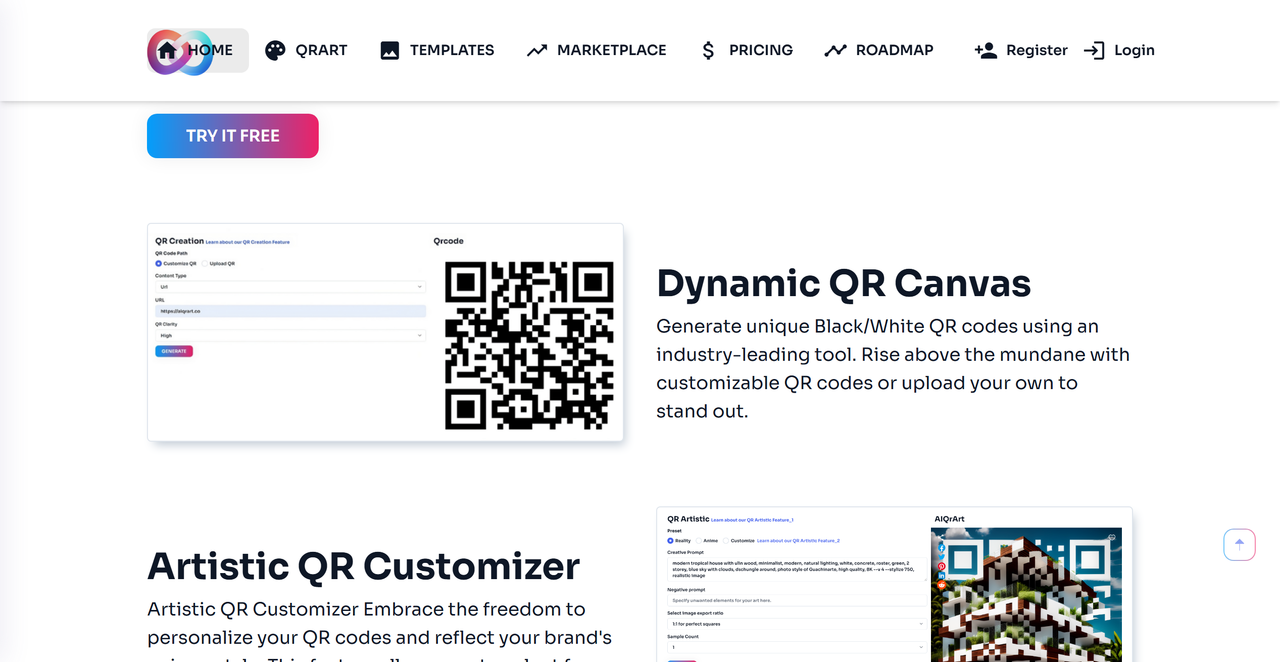The height and width of the screenshot is (662, 1280).
Task: View the PRICING page
Action: tap(746, 50)
